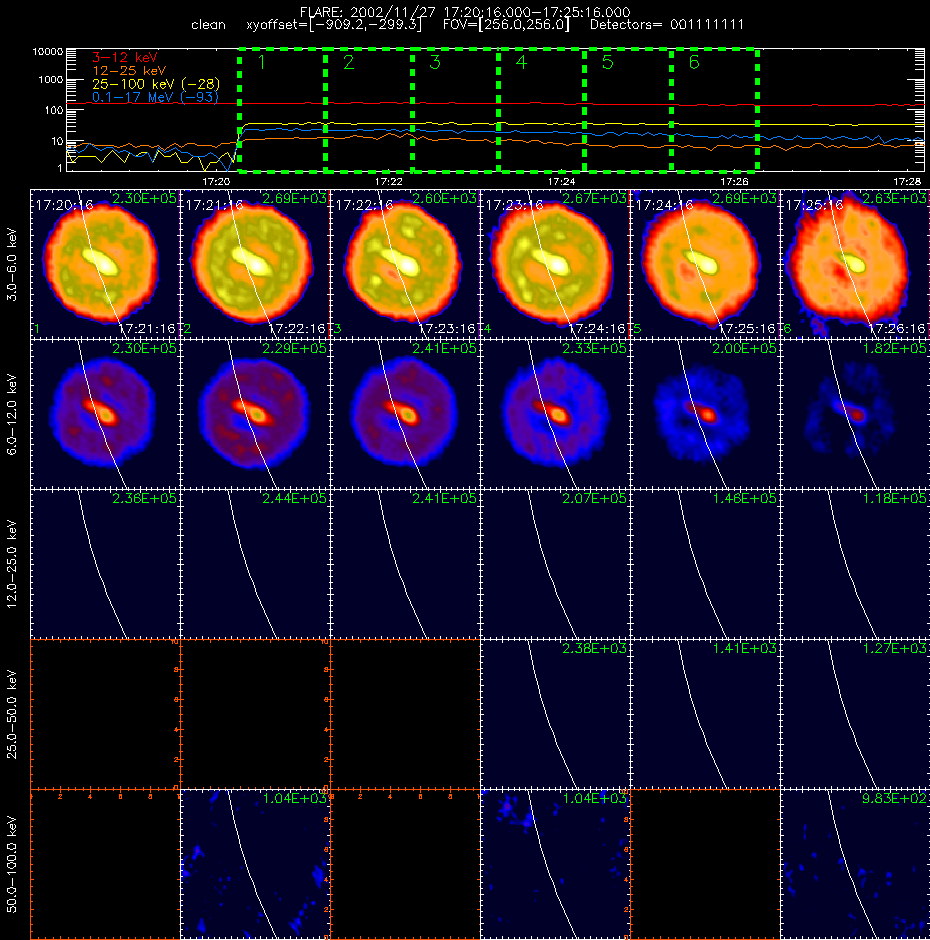
Task: Open the 6.0-12.0 keV image with peak 2.00E+05
Action: click(705, 414)
